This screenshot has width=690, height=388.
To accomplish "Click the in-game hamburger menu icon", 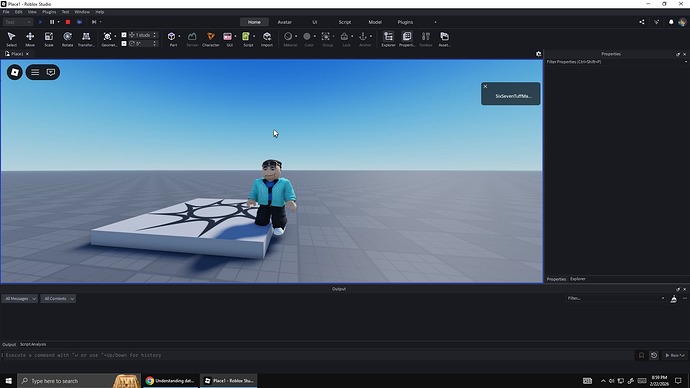I will point(35,72).
